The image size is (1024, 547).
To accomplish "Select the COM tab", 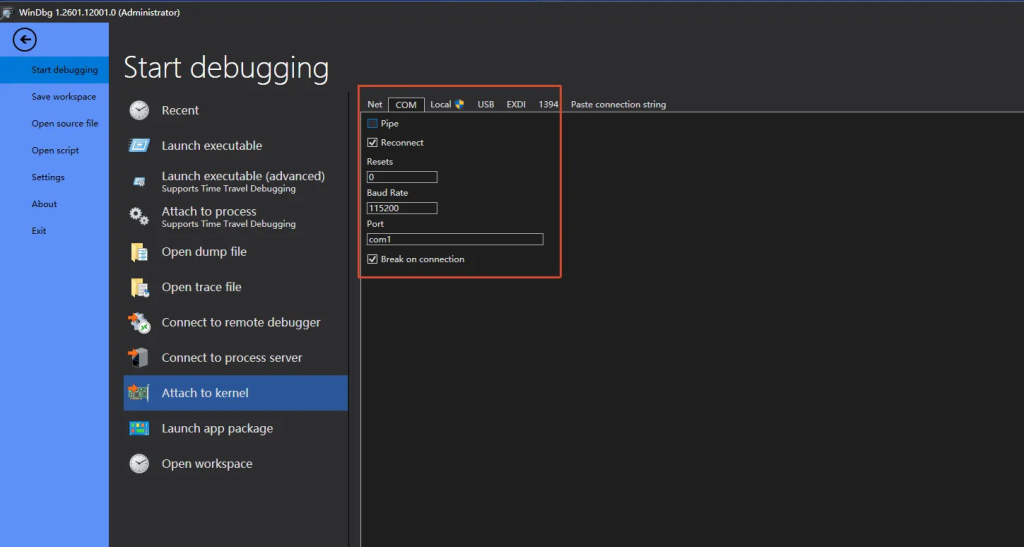I will tap(406, 104).
